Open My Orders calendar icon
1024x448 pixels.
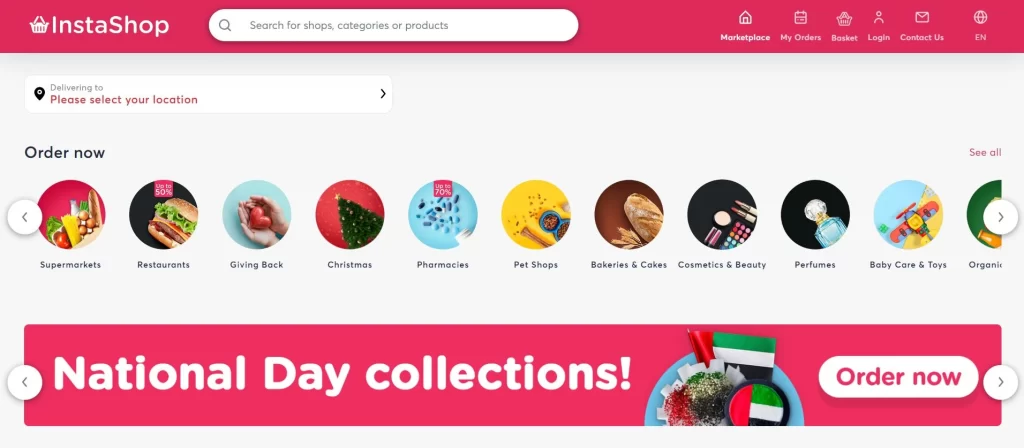click(x=801, y=18)
